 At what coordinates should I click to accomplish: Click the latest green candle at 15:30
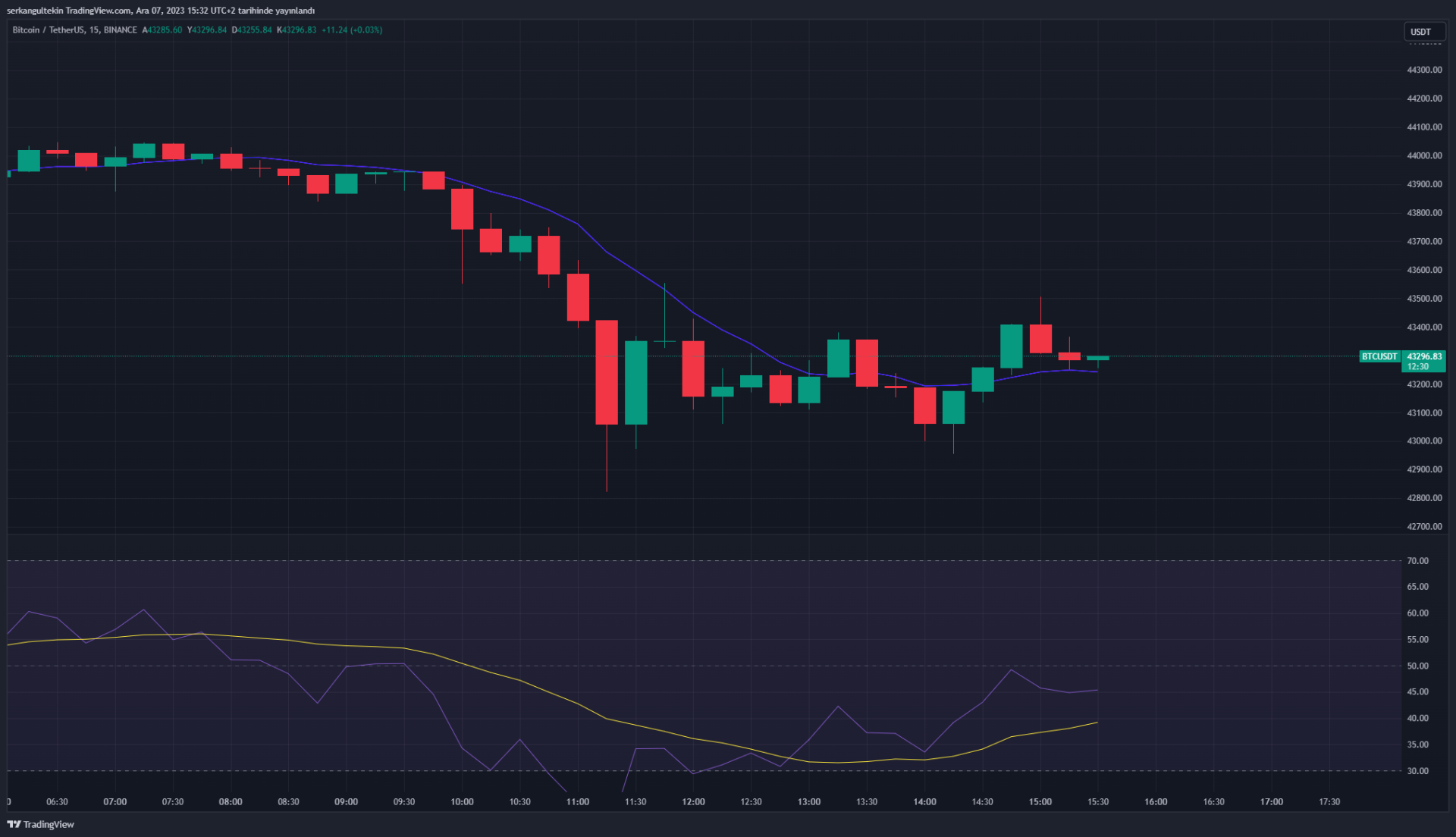coord(1097,358)
